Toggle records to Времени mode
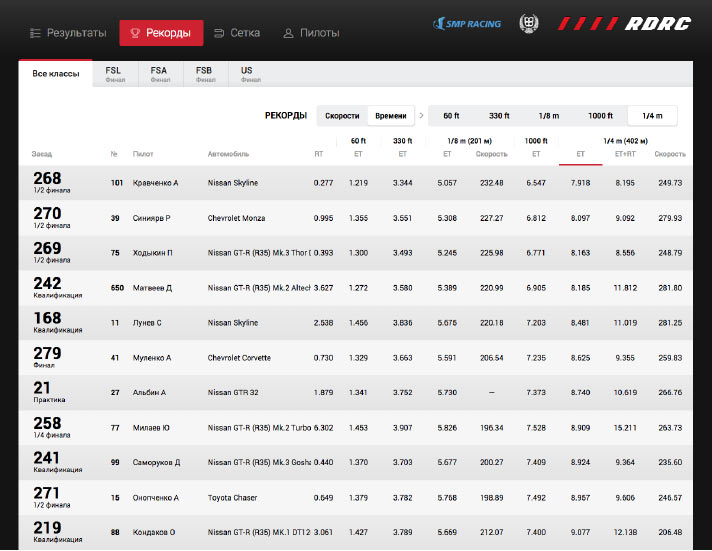 click(x=390, y=116)
